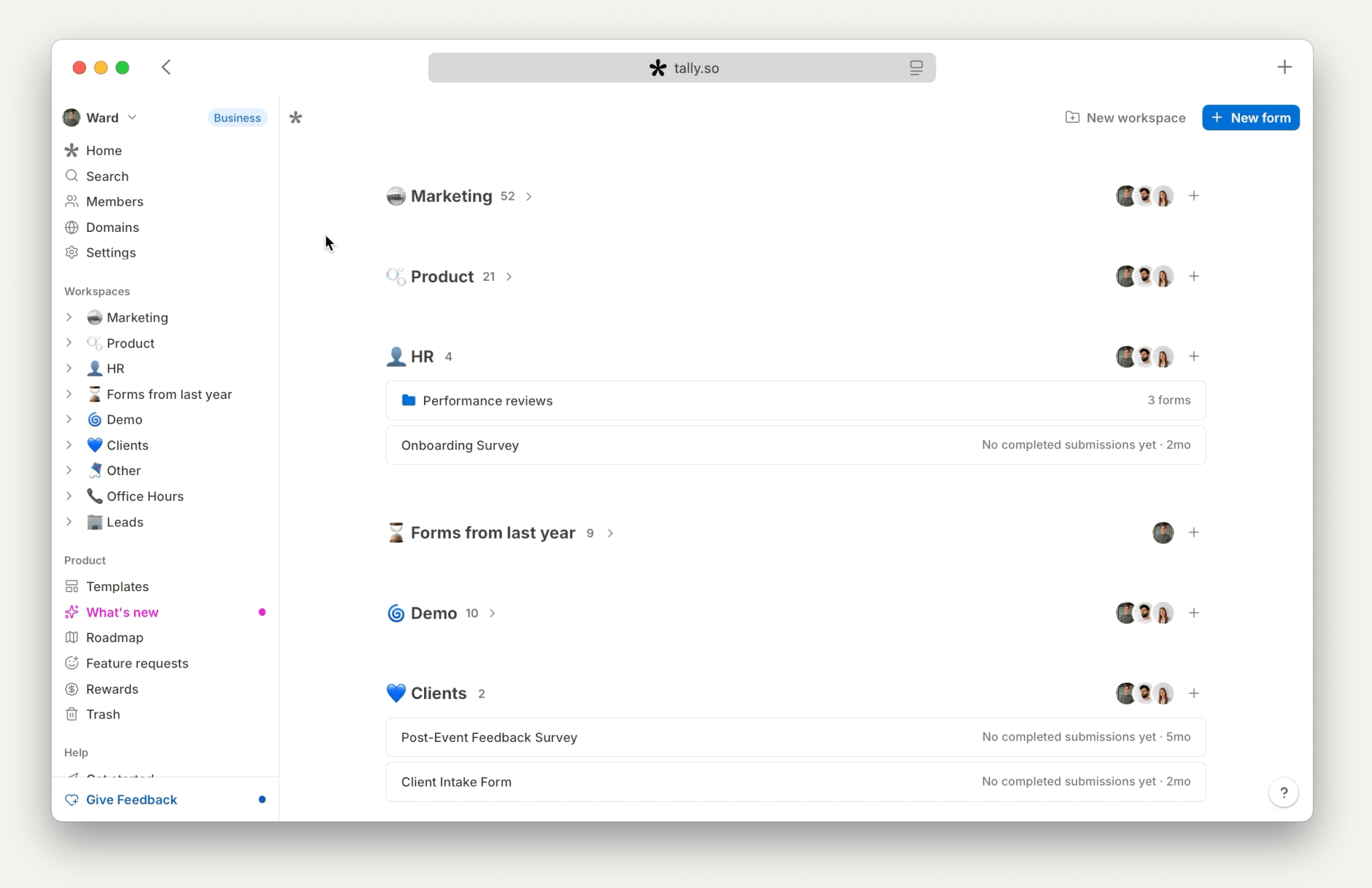
Task: Open the help question mark button
Action: [x=1284, y=793]
